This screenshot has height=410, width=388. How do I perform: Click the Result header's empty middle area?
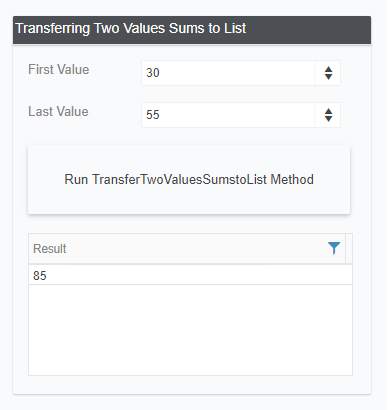click(x=197, y=249)
